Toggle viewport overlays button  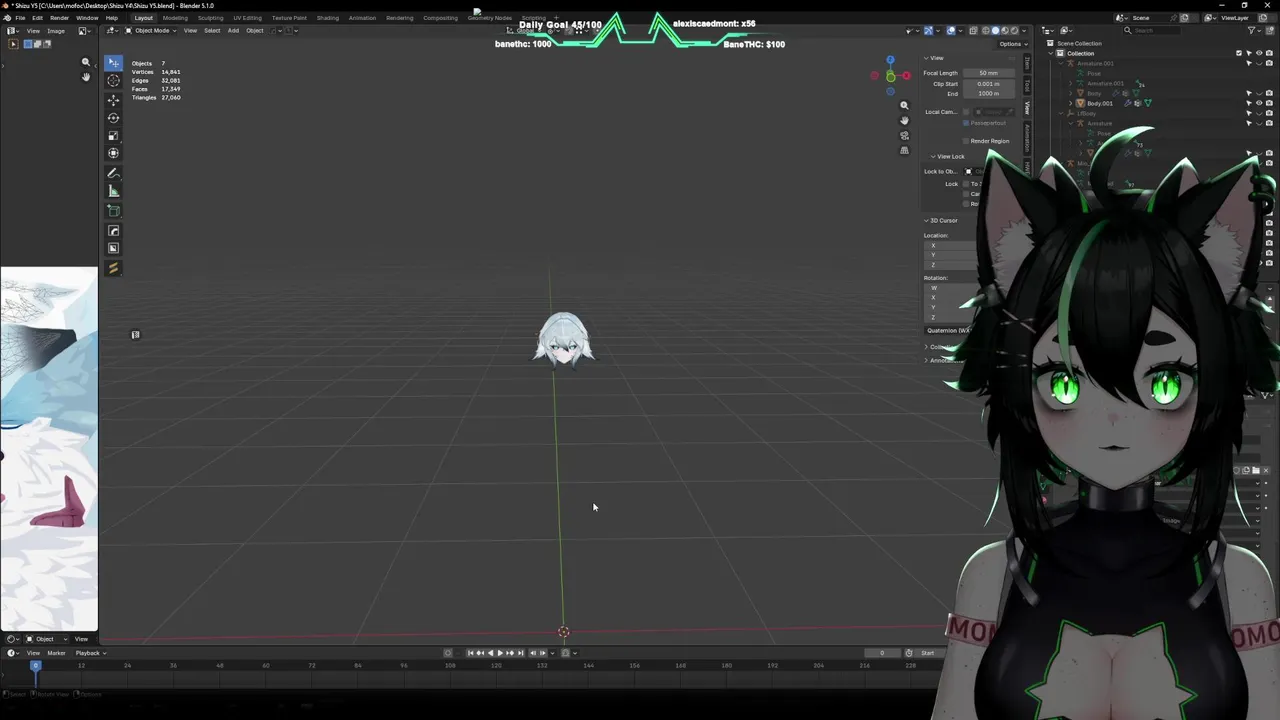[x=951, y=30]
